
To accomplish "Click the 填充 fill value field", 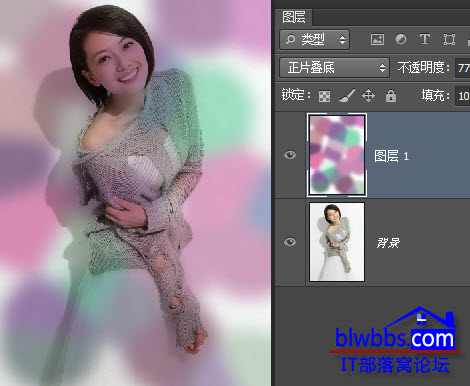I will 463,96.
